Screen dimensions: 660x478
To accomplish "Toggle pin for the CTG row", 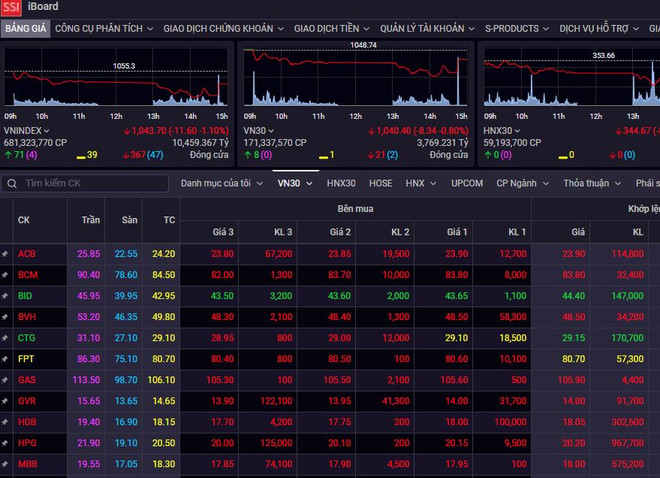I will [5, 338].
